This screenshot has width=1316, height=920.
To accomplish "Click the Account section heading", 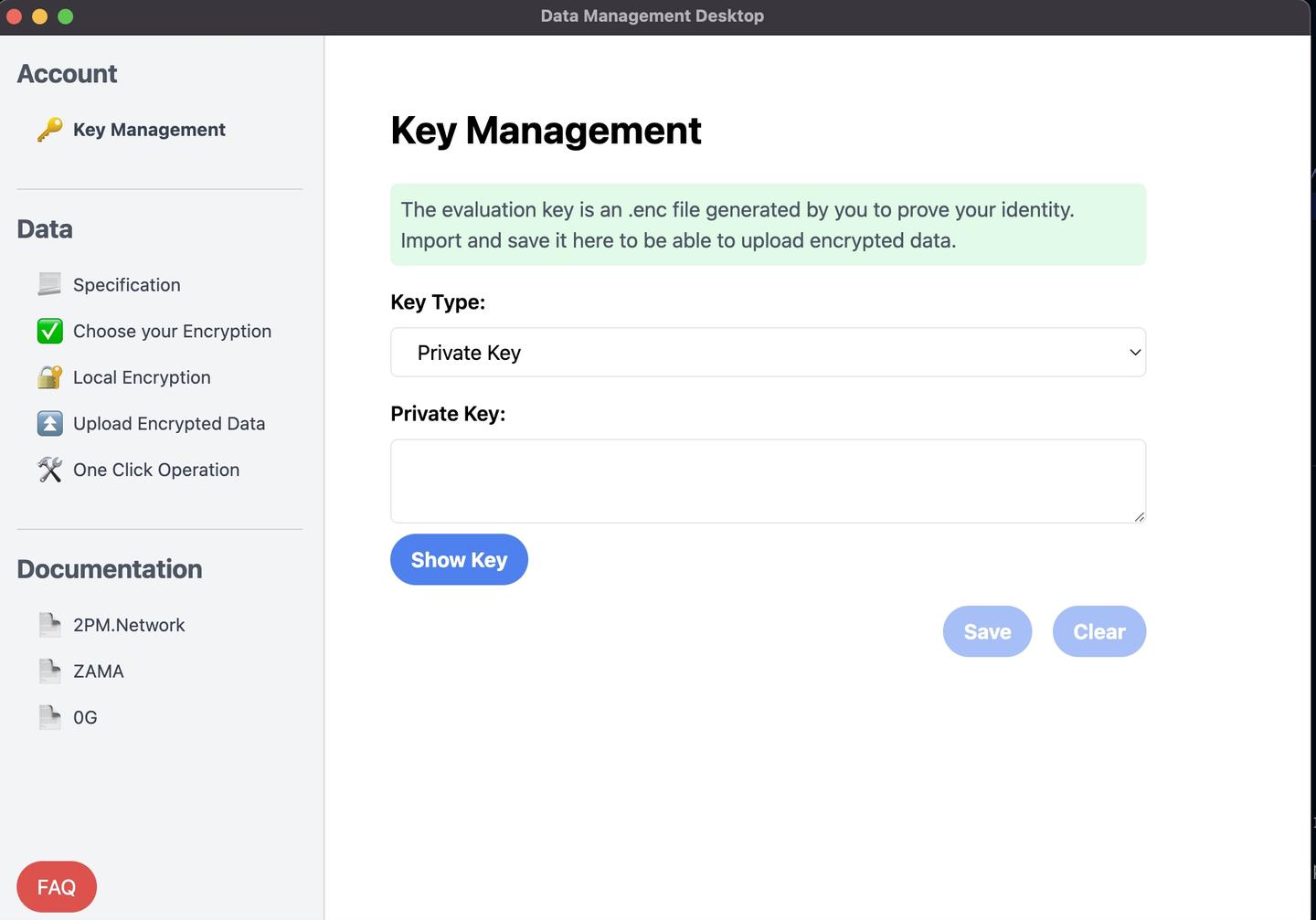I will [x=67, y=74].
